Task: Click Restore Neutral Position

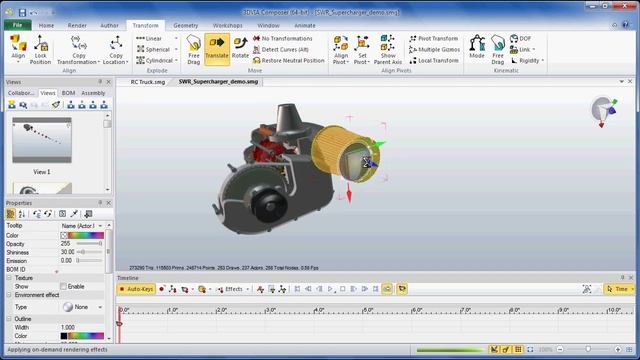Action: 289,60
